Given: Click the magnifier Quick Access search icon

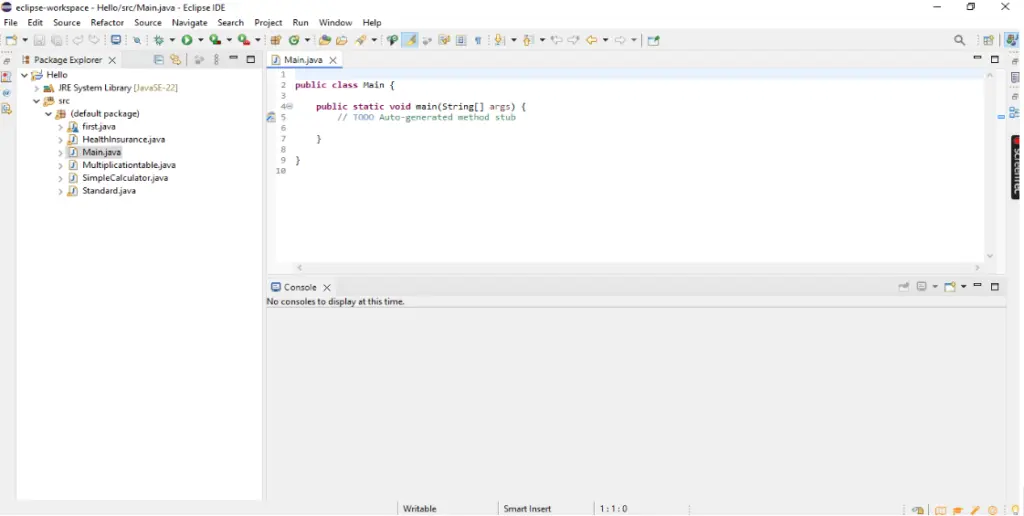Looking at the screenshot, I should pos(959,40).
